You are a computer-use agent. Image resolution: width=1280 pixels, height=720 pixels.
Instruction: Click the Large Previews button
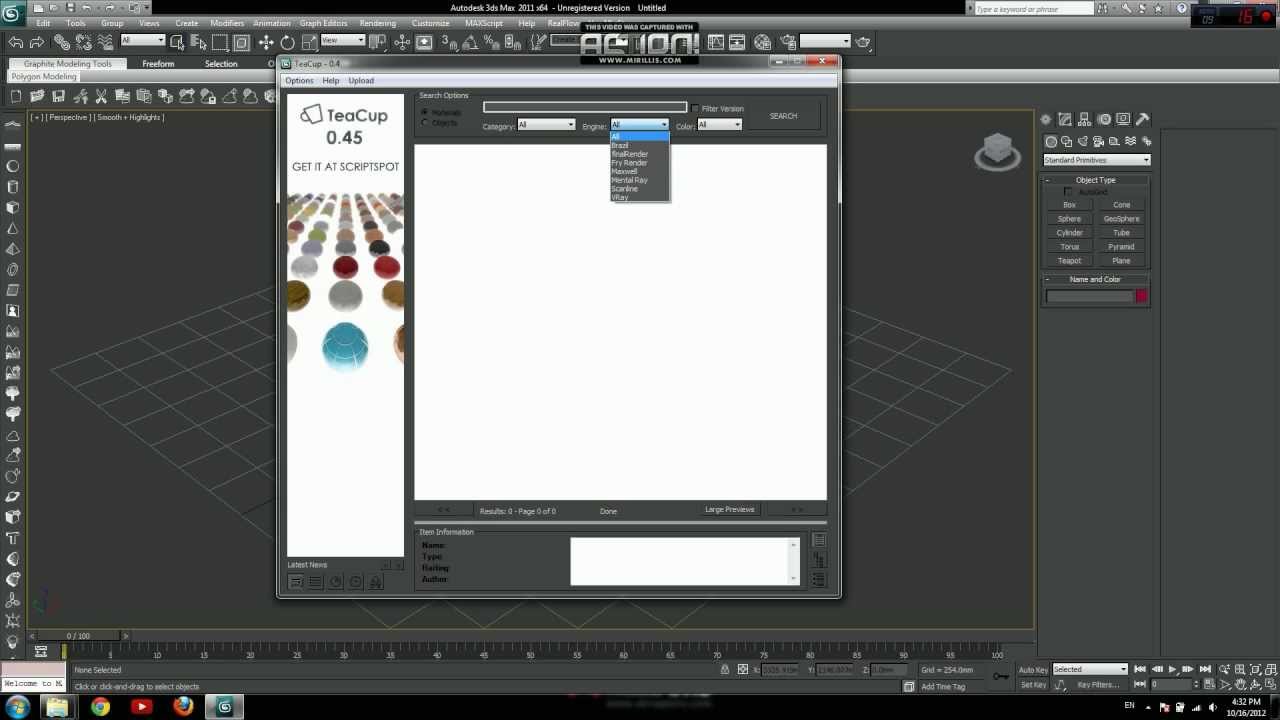point(730,510)
